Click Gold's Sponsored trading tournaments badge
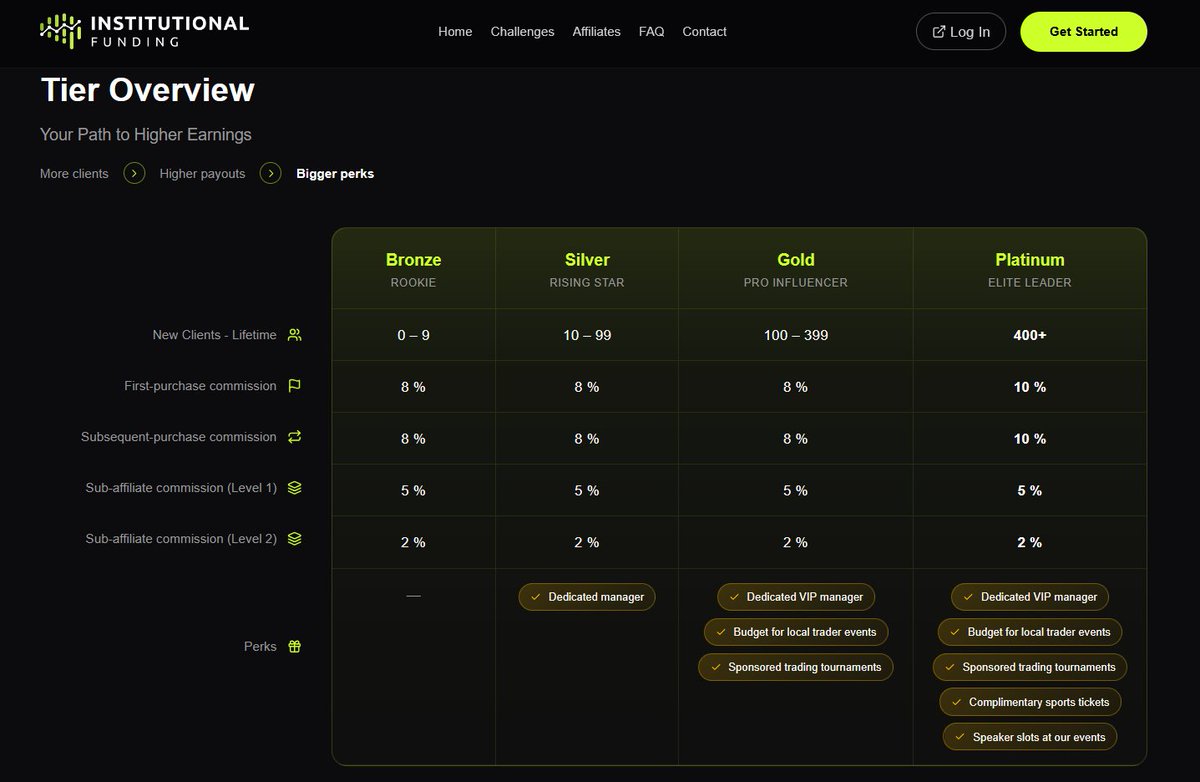The height and width of the screenshot is (782, 1200). coord(795,667)
